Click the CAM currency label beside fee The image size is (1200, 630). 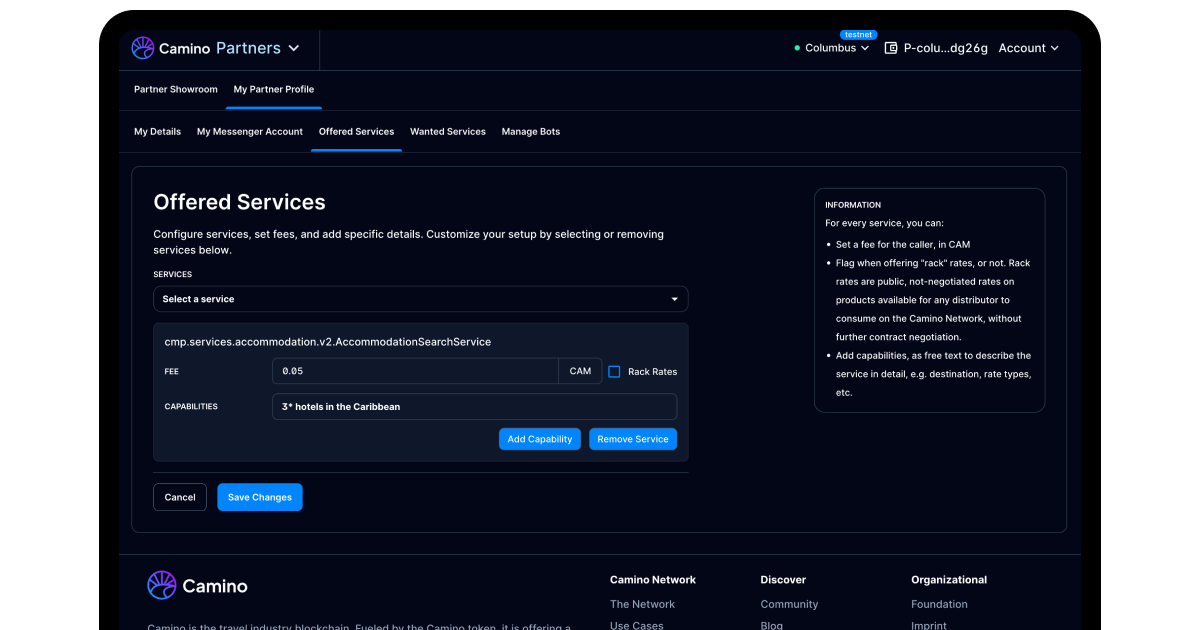click(x=580, y=371)
